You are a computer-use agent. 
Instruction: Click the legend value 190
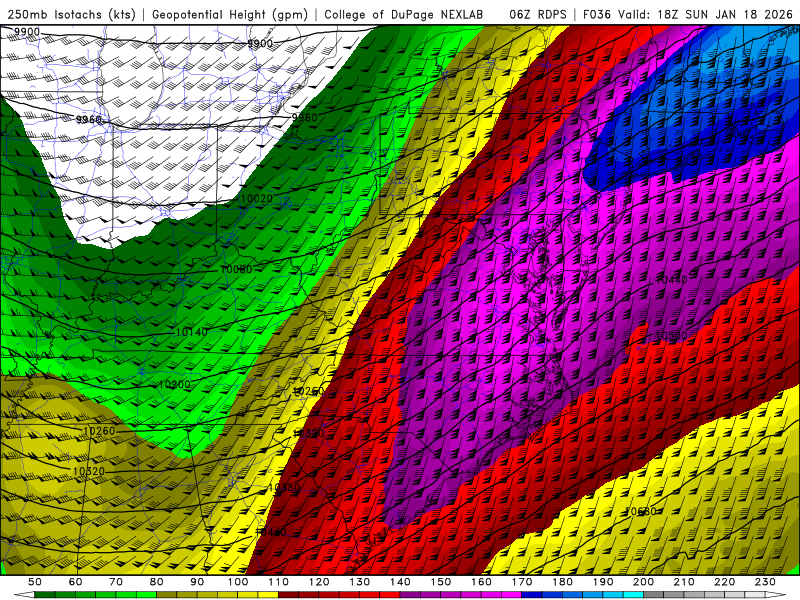point(603,582)
